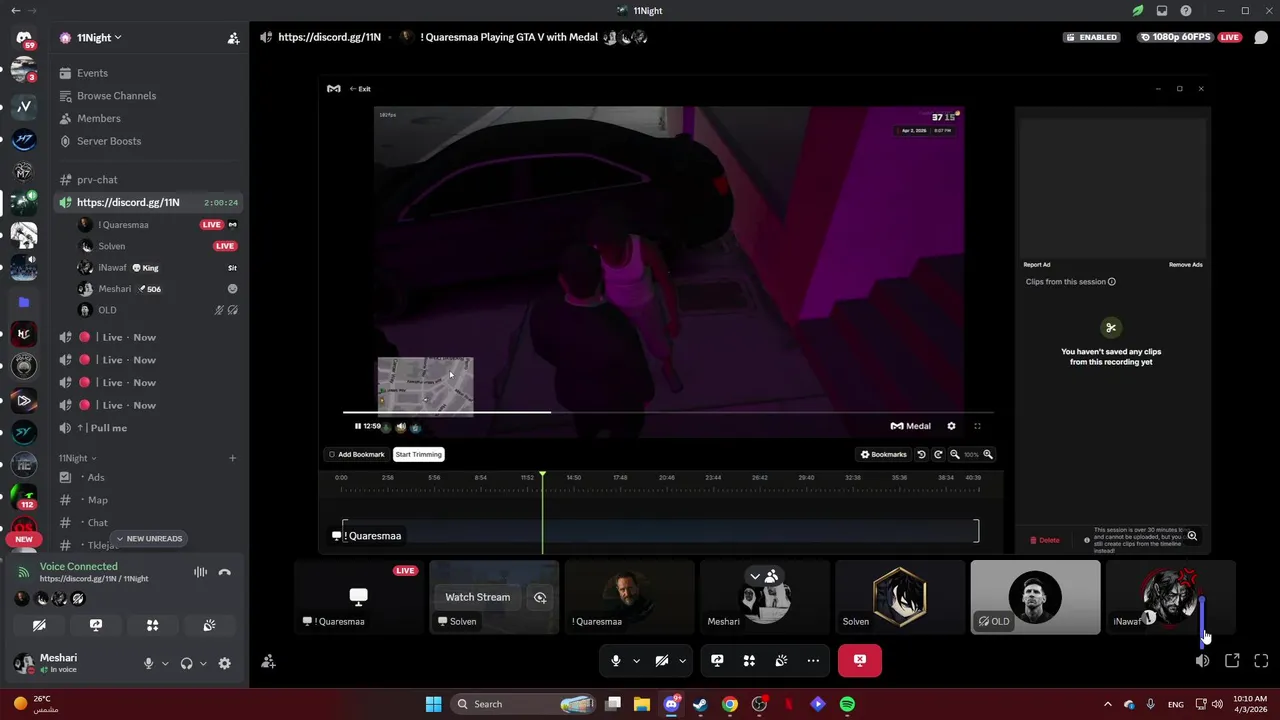The image size is (1280, 720).
Task: Expand microphone options arrow in call bar
Action: (636, 660)
